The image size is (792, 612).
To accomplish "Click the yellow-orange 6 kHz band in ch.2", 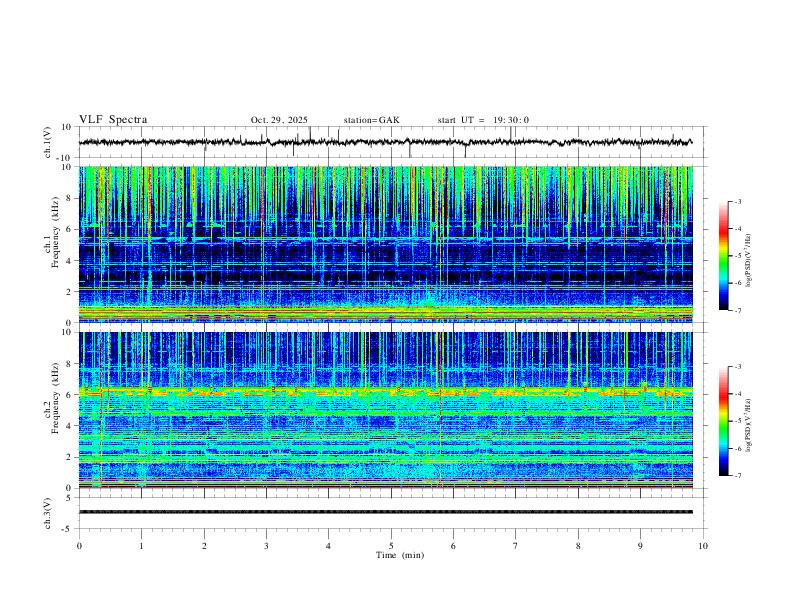I will pos(385,391).
